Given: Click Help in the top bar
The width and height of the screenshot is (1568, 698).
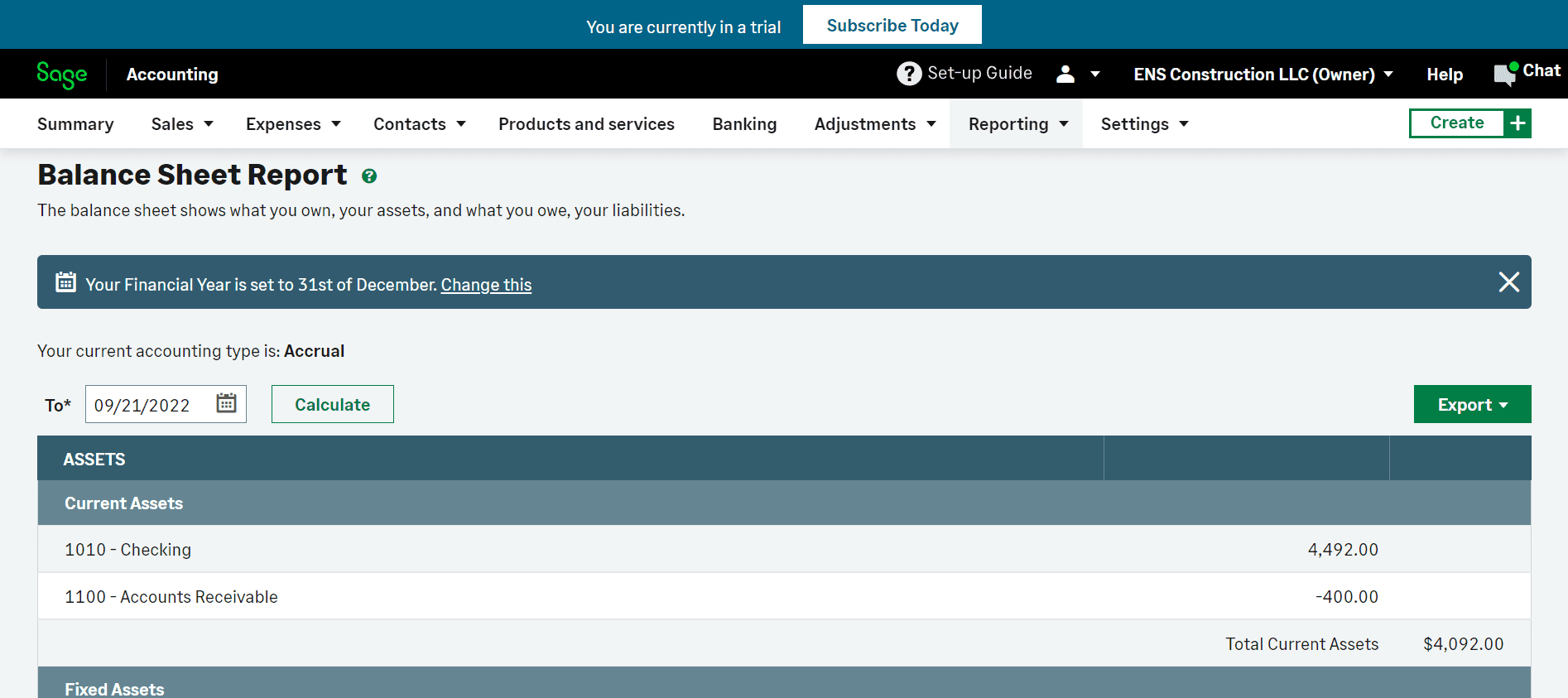Looking at the screenshot, I should point(1445,75).
